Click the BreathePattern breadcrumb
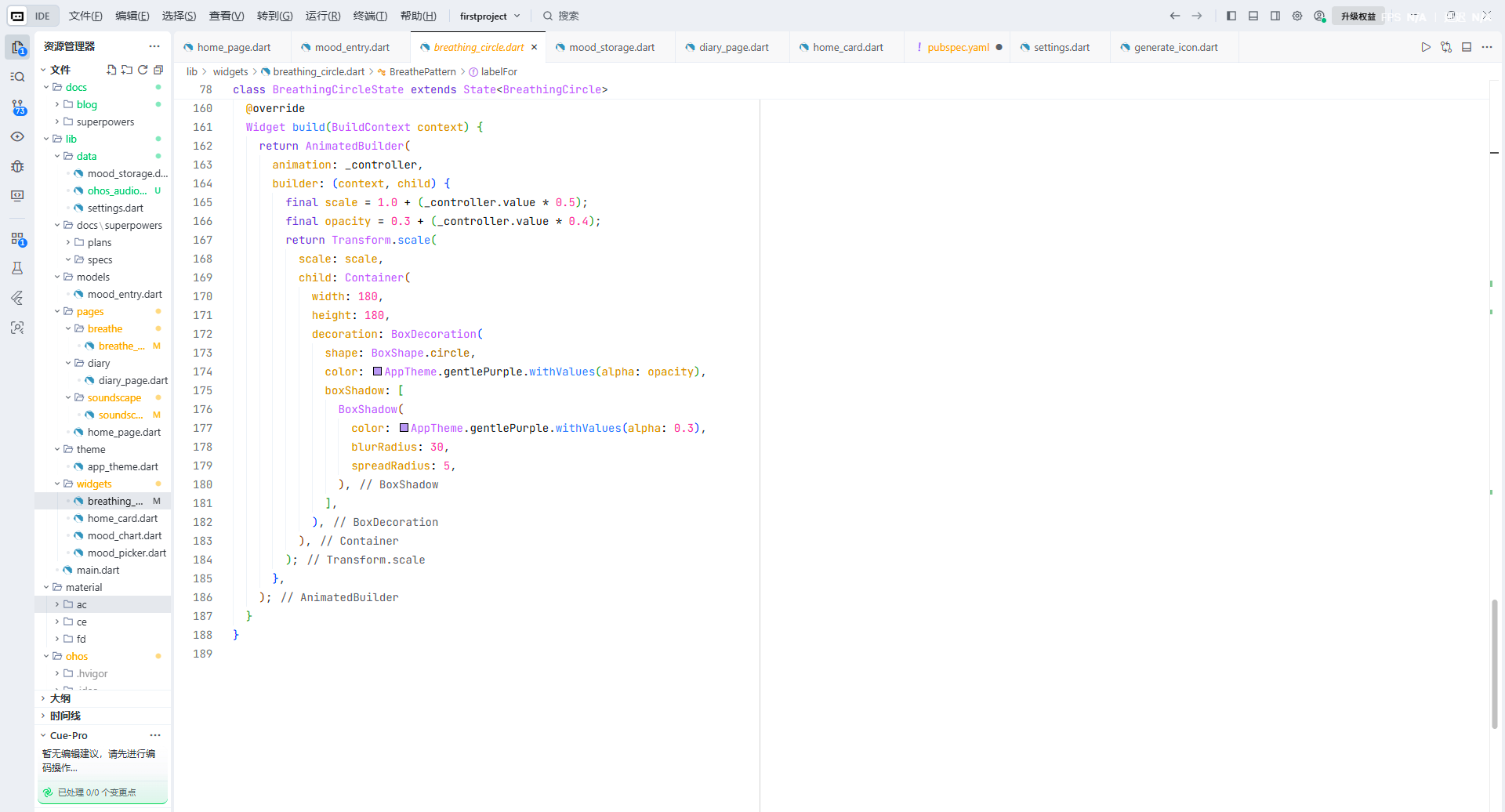This screenshot has width=1505, height=812. [422, 71]
